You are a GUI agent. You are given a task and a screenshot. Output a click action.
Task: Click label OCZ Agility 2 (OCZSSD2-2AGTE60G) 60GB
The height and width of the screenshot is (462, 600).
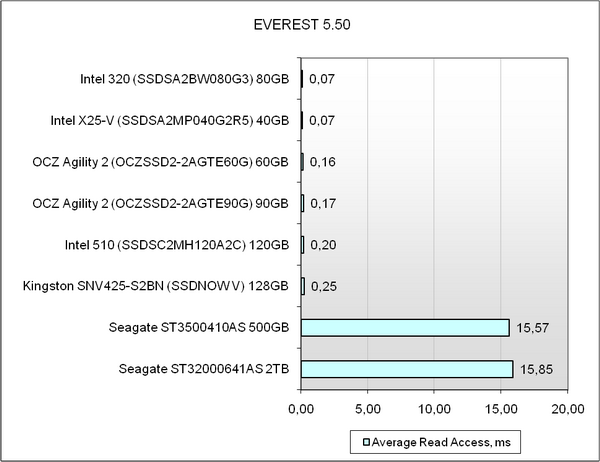click(160, 162)
